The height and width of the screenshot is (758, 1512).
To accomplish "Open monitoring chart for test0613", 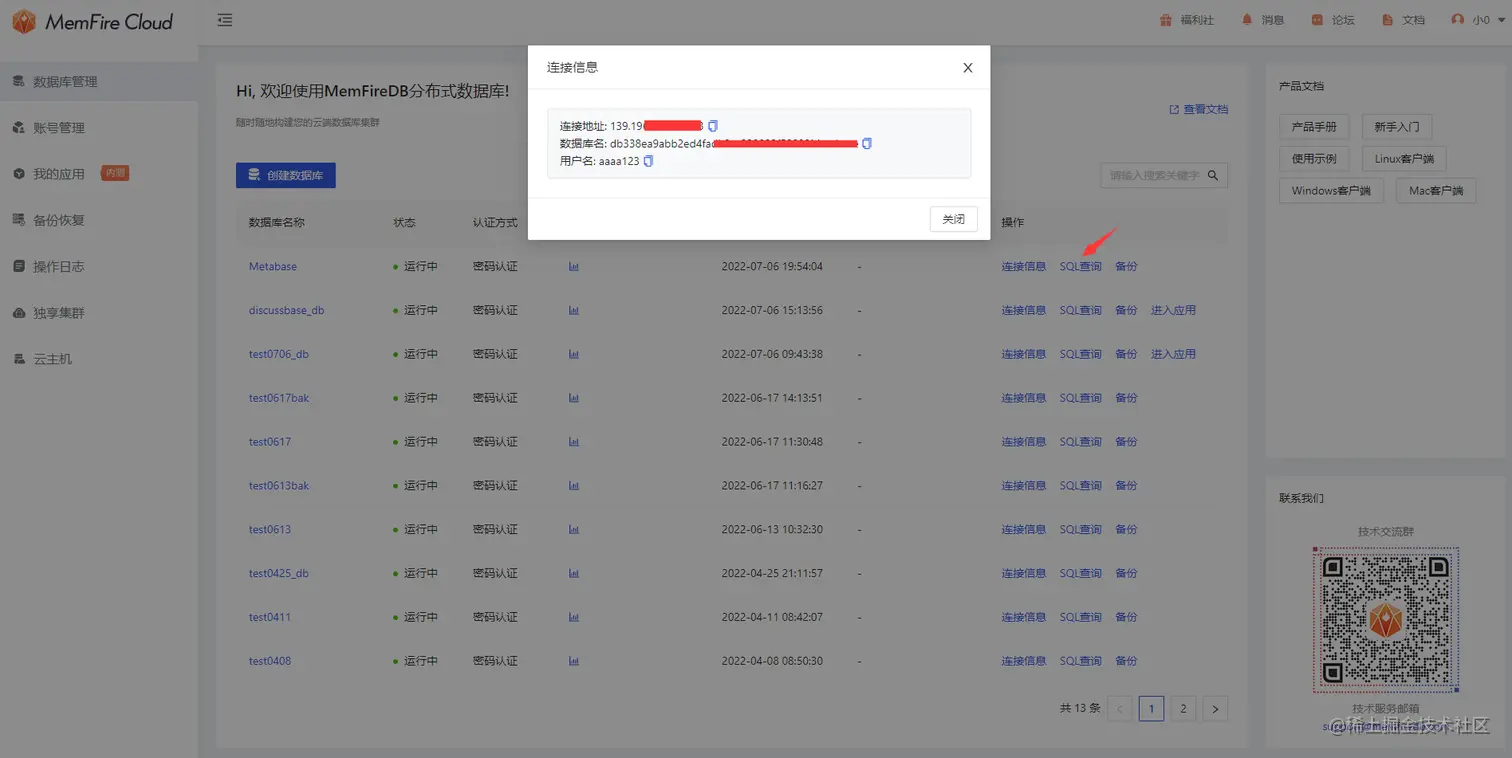I will 574,530.
